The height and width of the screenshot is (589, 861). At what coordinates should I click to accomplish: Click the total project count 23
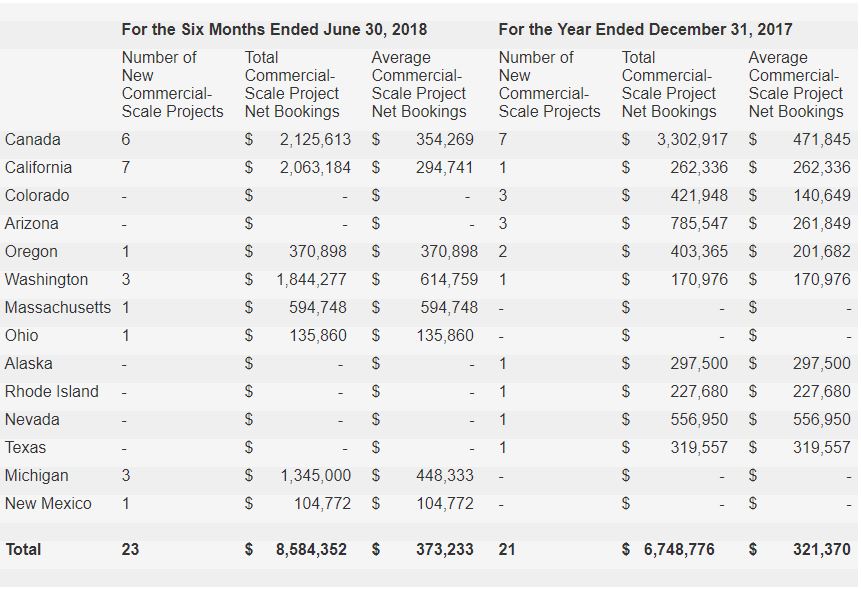[130, 549]
